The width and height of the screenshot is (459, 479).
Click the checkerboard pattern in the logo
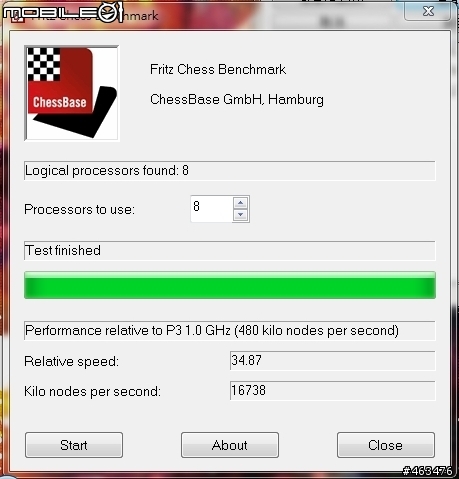[x=44, y=64]
